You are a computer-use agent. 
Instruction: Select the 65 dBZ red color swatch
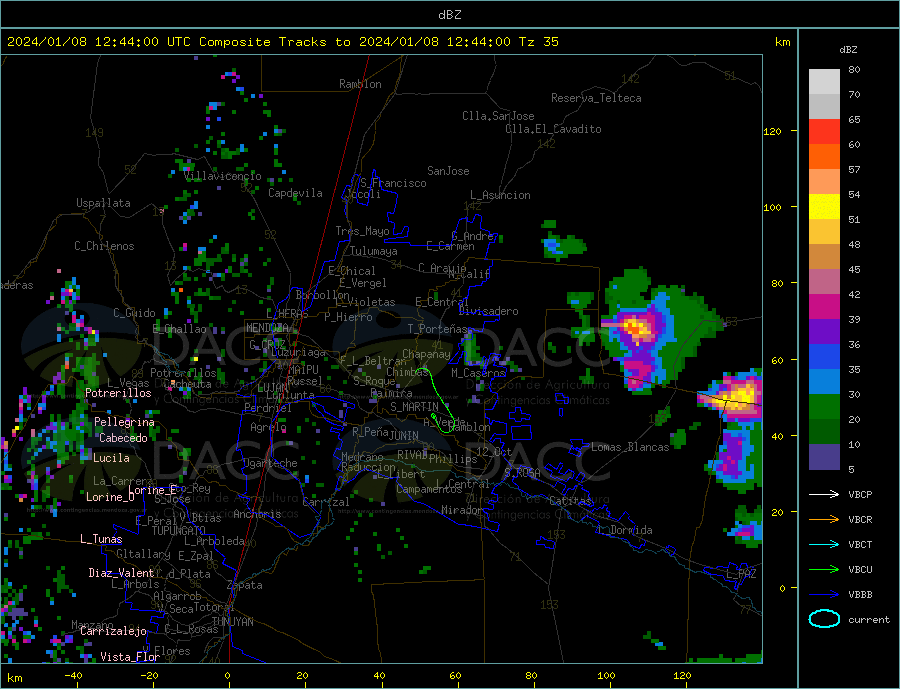pyautogui.click(x=824, y=131)
